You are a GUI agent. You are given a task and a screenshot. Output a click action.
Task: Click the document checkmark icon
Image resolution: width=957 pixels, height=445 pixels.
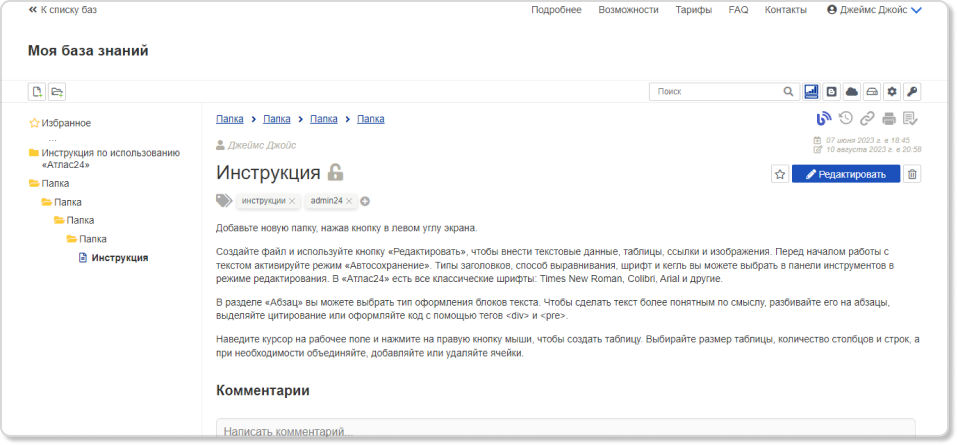tap(911, 118)
